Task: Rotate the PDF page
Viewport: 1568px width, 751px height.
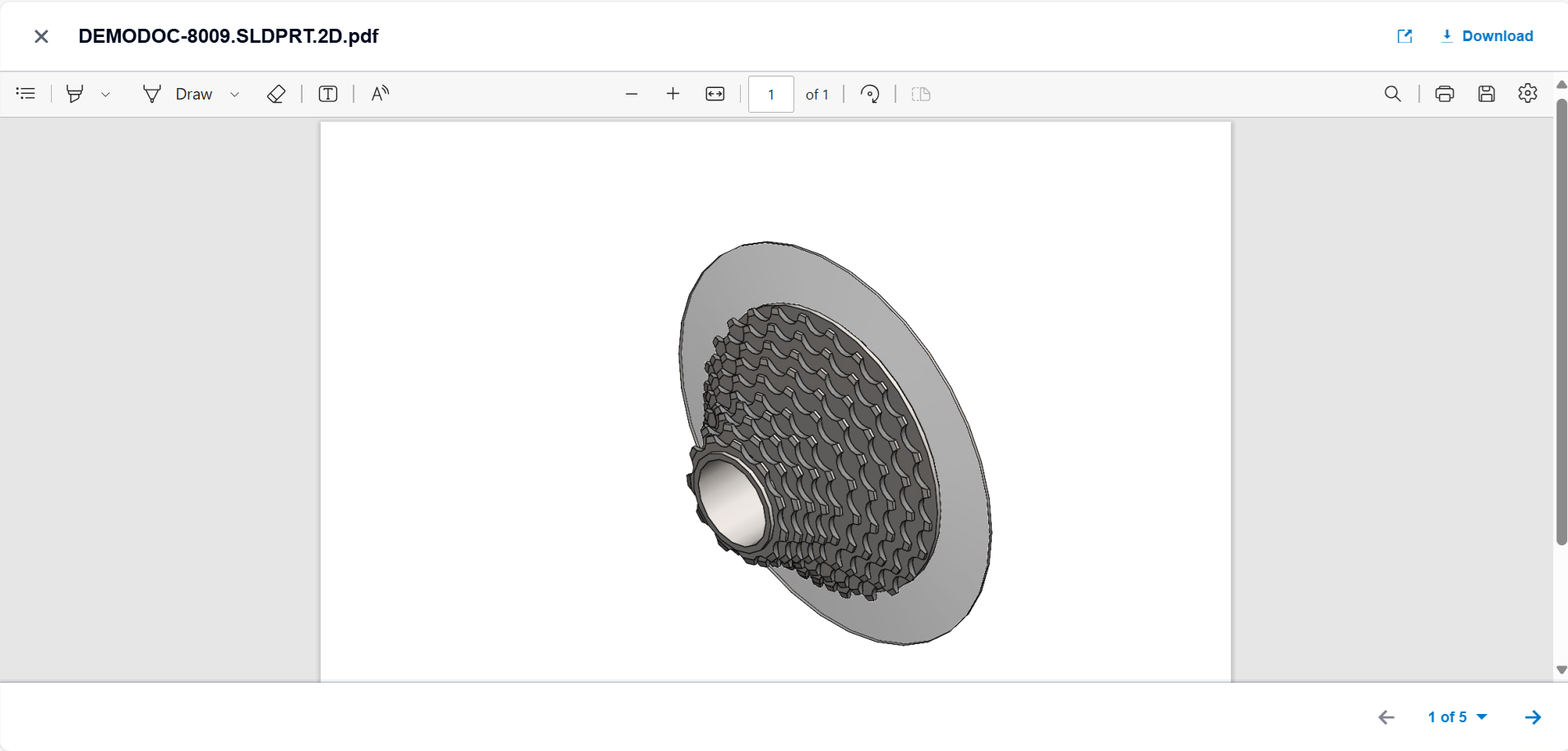Action: click(x=870, y=94)
